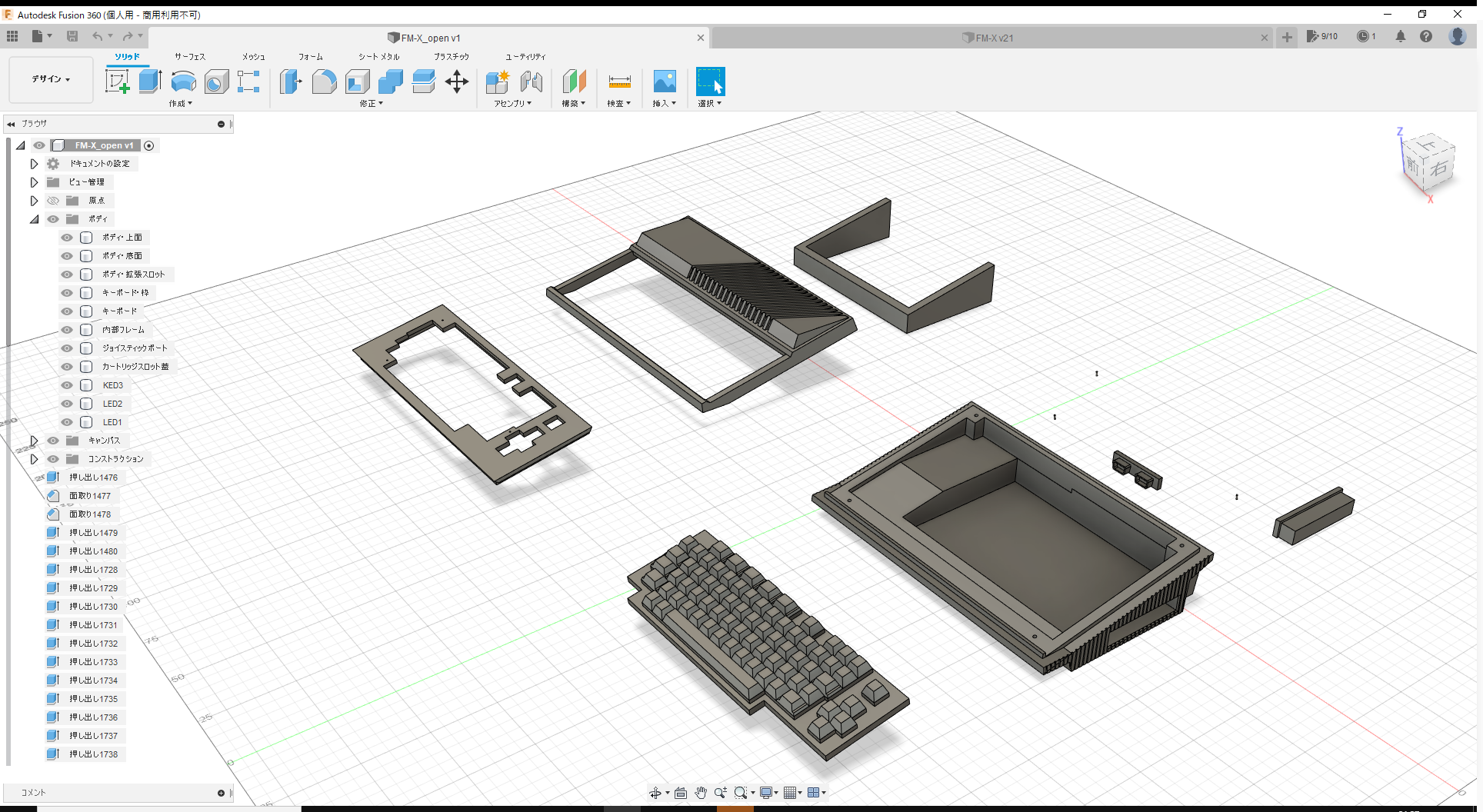Show the hidden 原点 folder
This screenshot has height=812, width=1483.
(53, 200)
